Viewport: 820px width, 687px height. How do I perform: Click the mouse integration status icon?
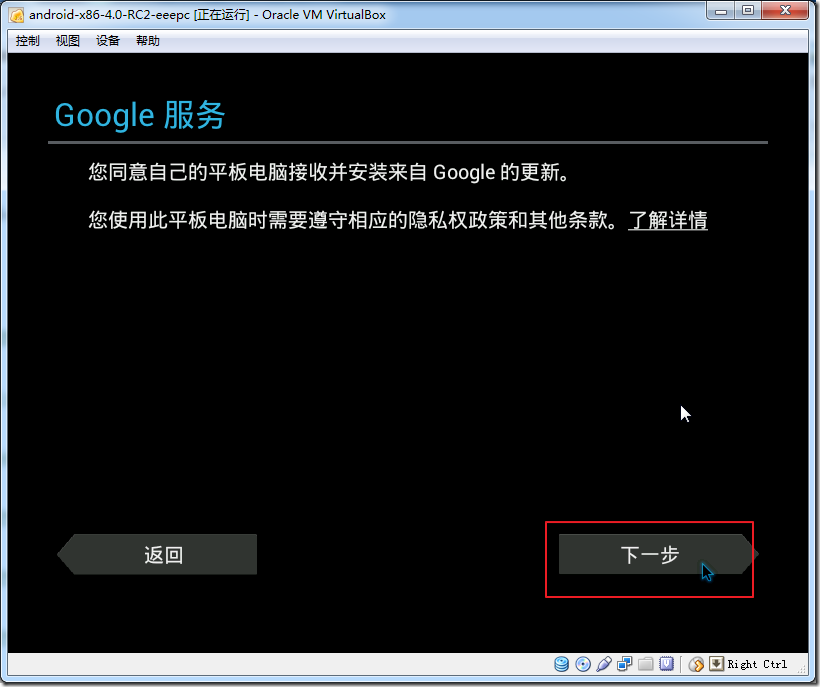tap(696, 664)
